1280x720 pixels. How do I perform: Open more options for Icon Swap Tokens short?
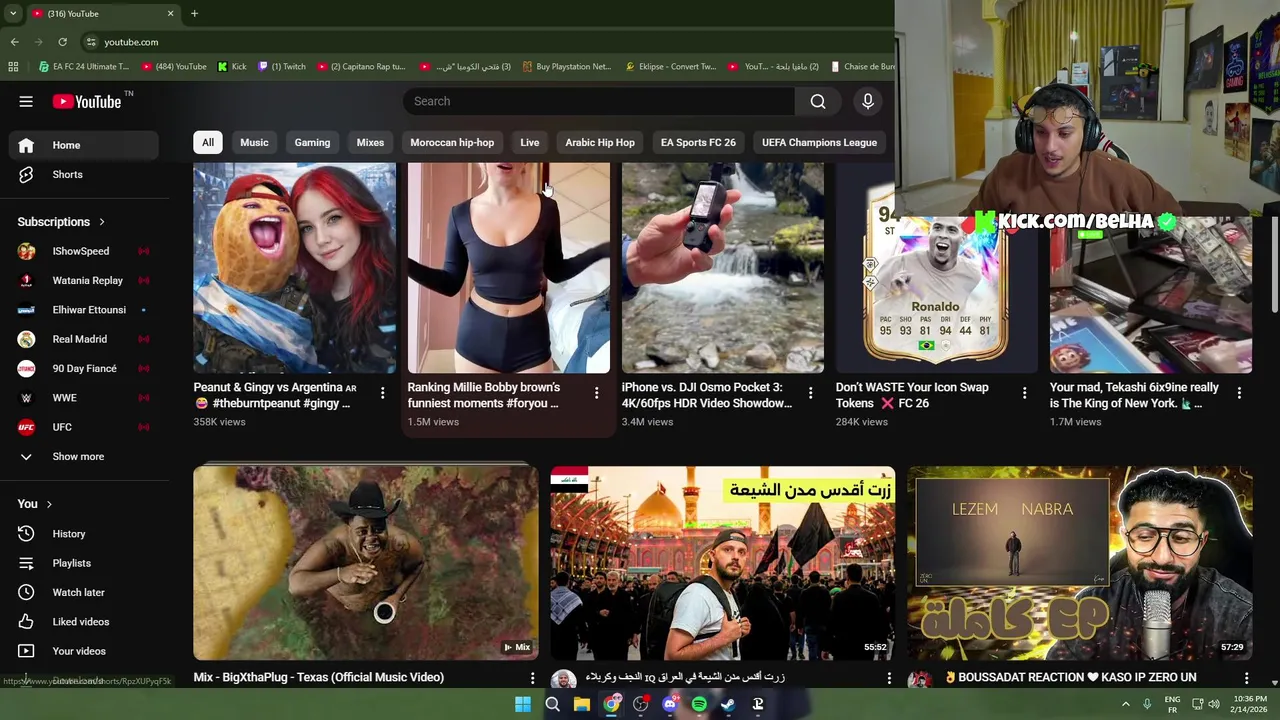[x=1024, y=394]
